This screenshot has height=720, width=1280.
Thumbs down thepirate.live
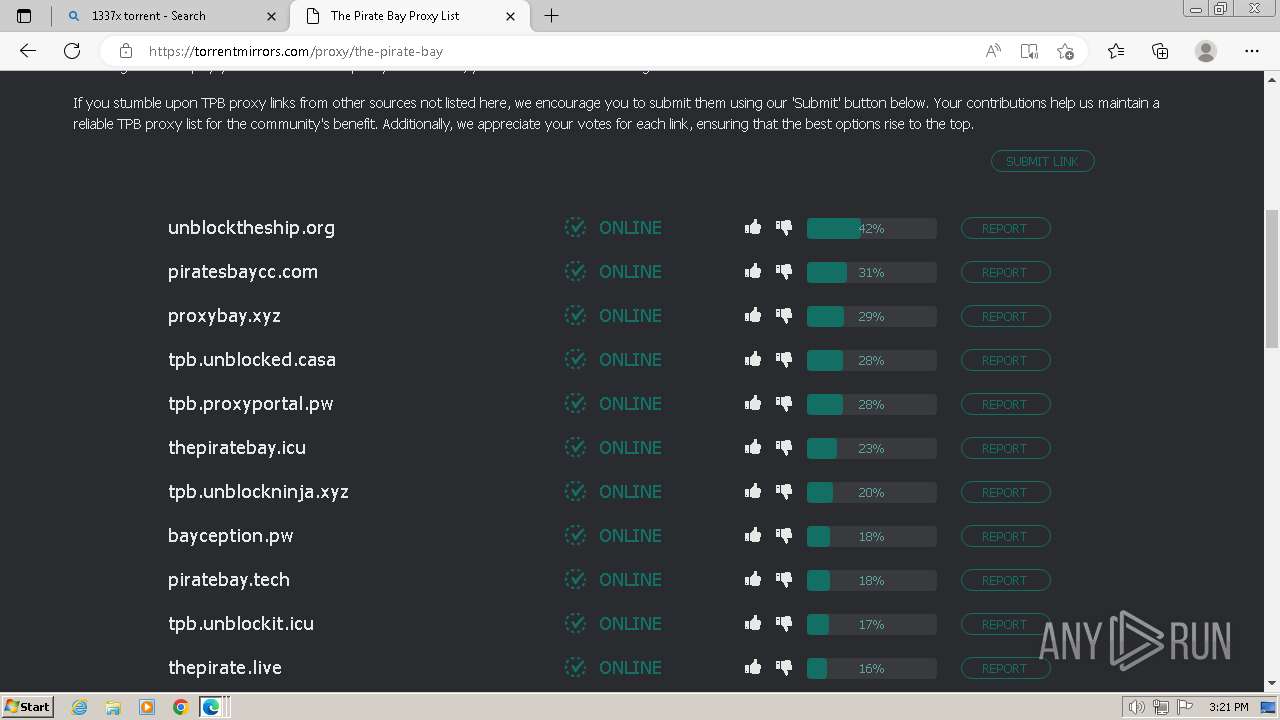(x=784, y=668)
